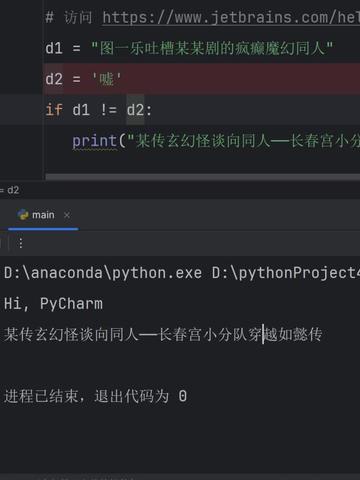Click the 某传玄幻怪谈向同人 console output line
This screenshot has height=480, width=360.
point(163,334)
